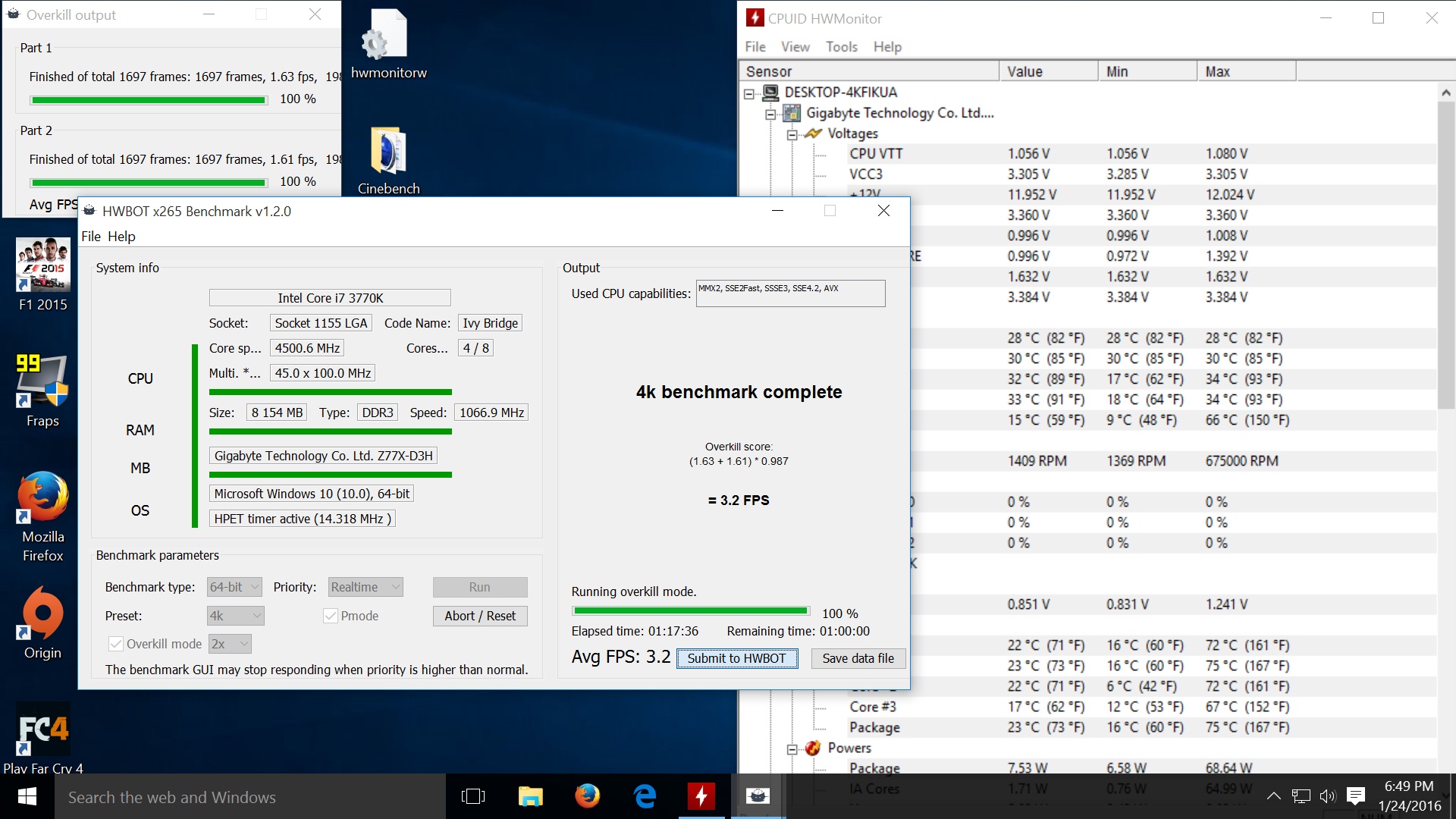This screenshot has height=819, width=1456.
Task: Click the HWMonitor vertical scrollbar up arrow
Action: coord(1446,93)
